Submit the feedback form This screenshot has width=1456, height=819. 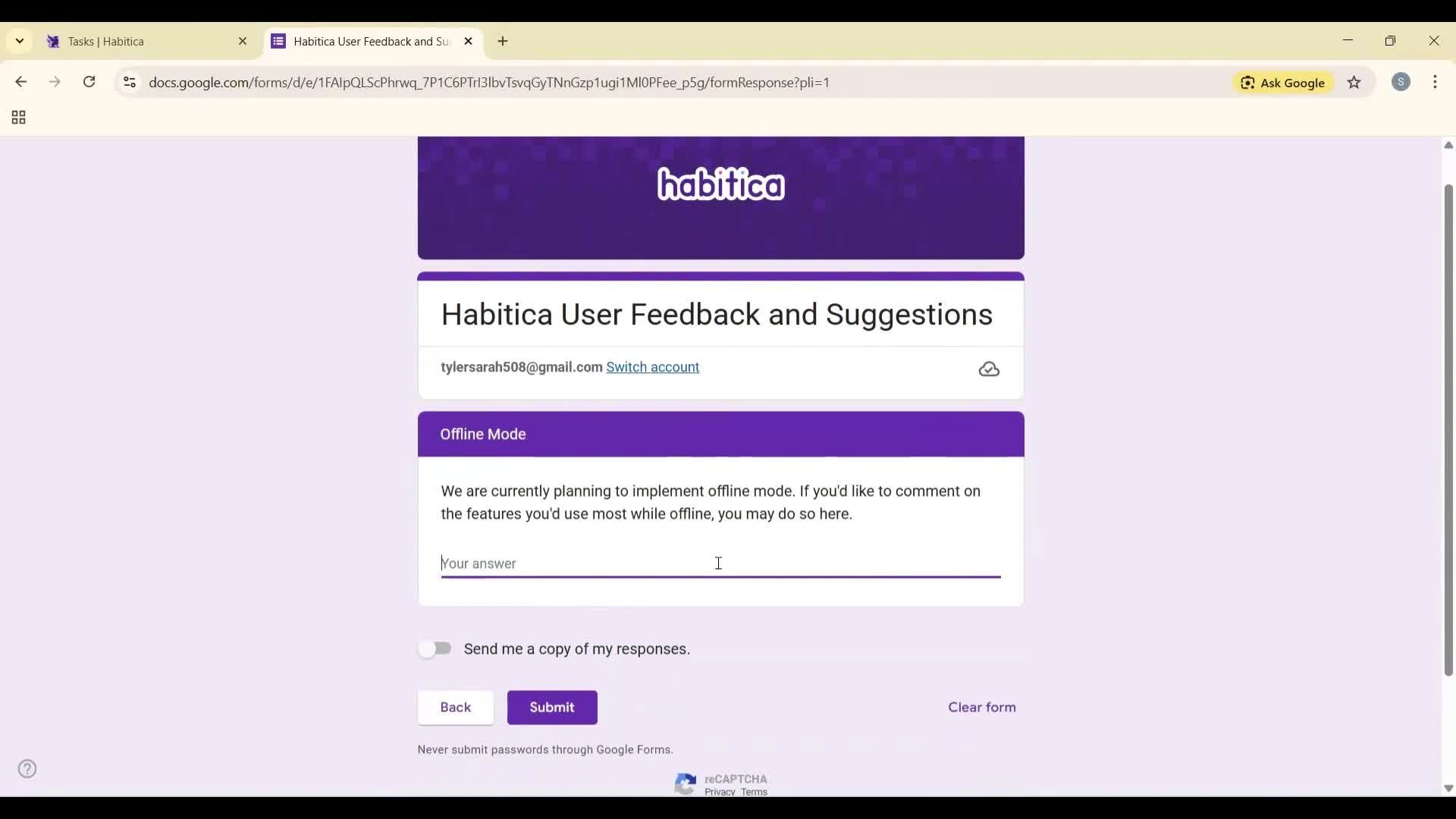coord(551,707)
